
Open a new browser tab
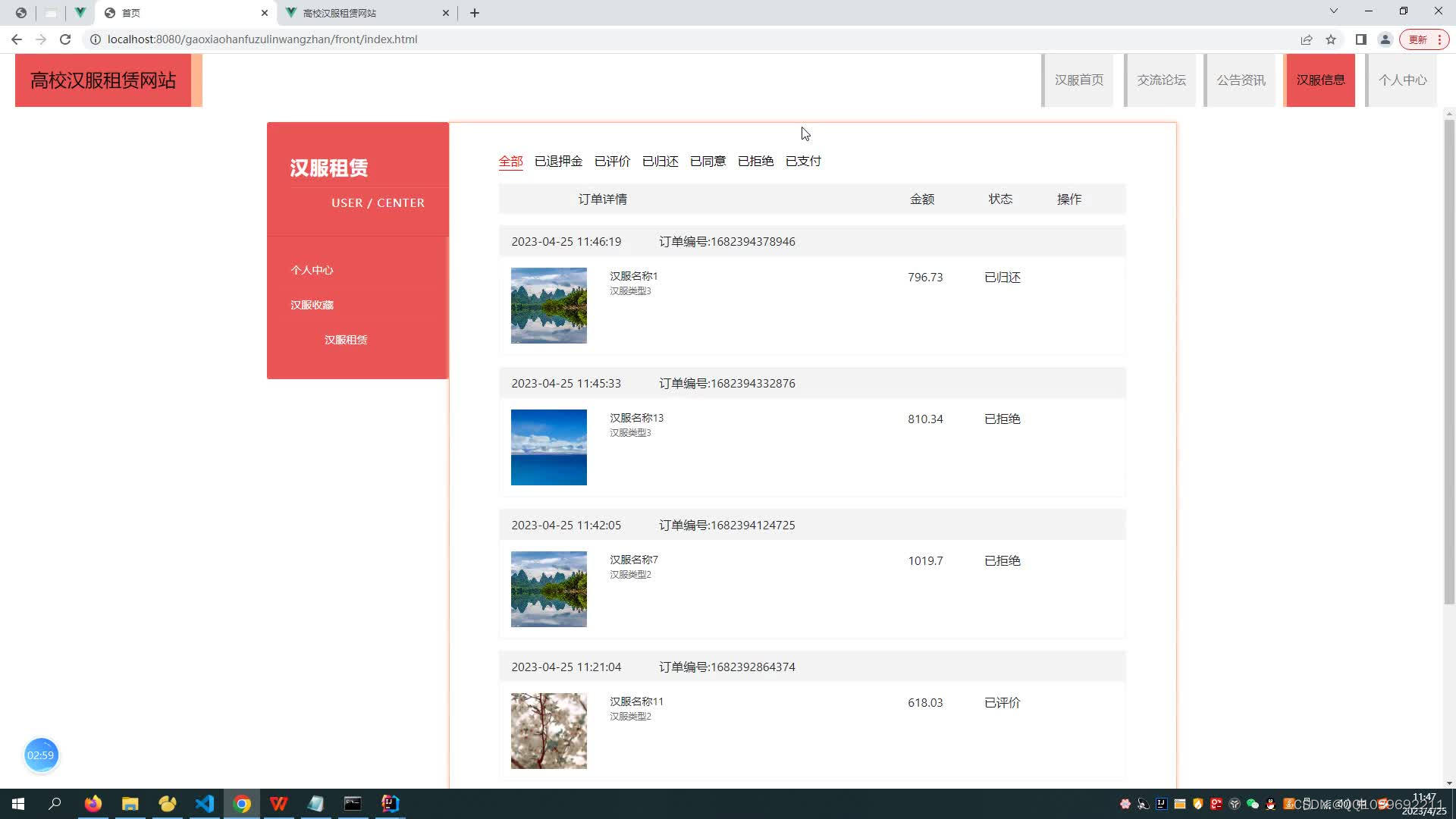tap(475, 13)
